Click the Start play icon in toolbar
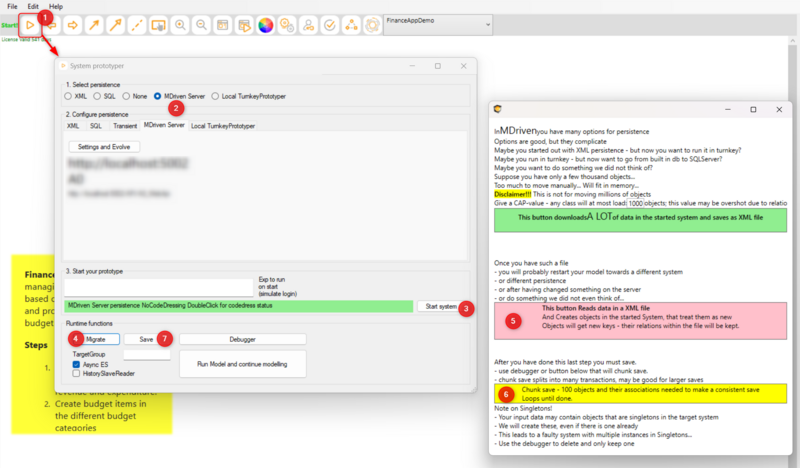This screenshot has height=468, width=800. click(30, 24)
